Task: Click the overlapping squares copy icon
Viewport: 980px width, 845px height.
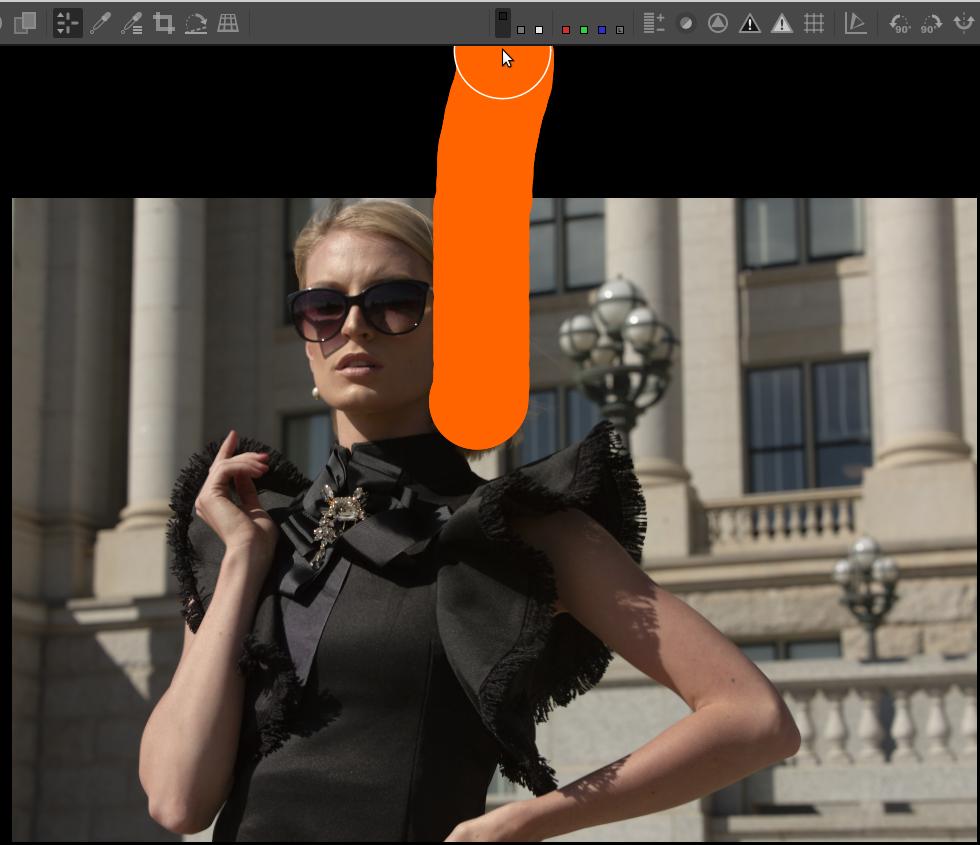Action: click(25, 24)
